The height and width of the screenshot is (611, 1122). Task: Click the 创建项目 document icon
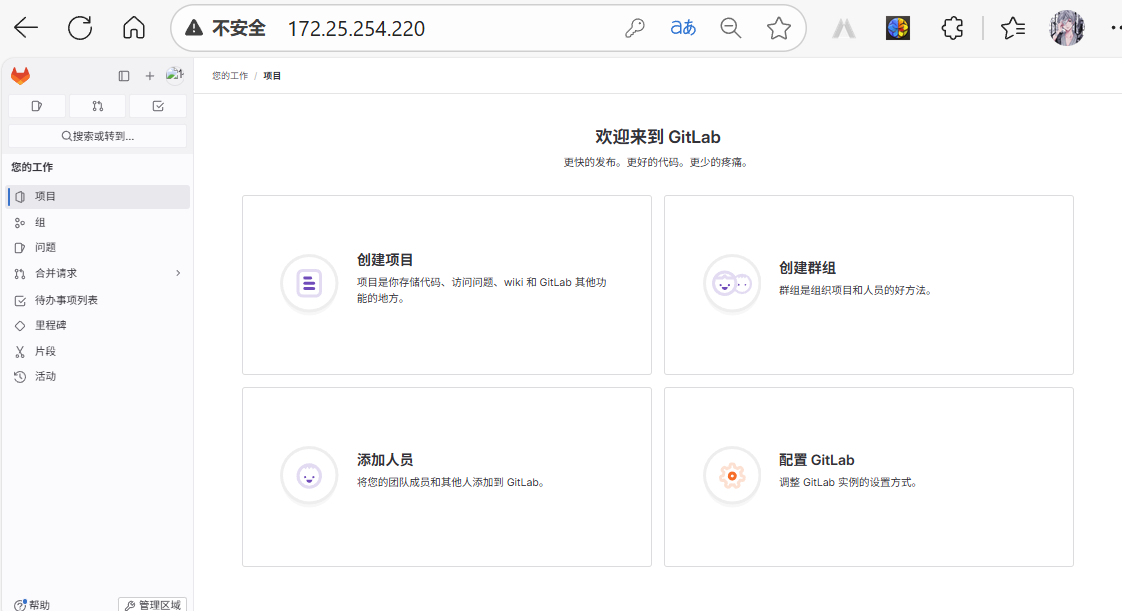click(309, 284)
